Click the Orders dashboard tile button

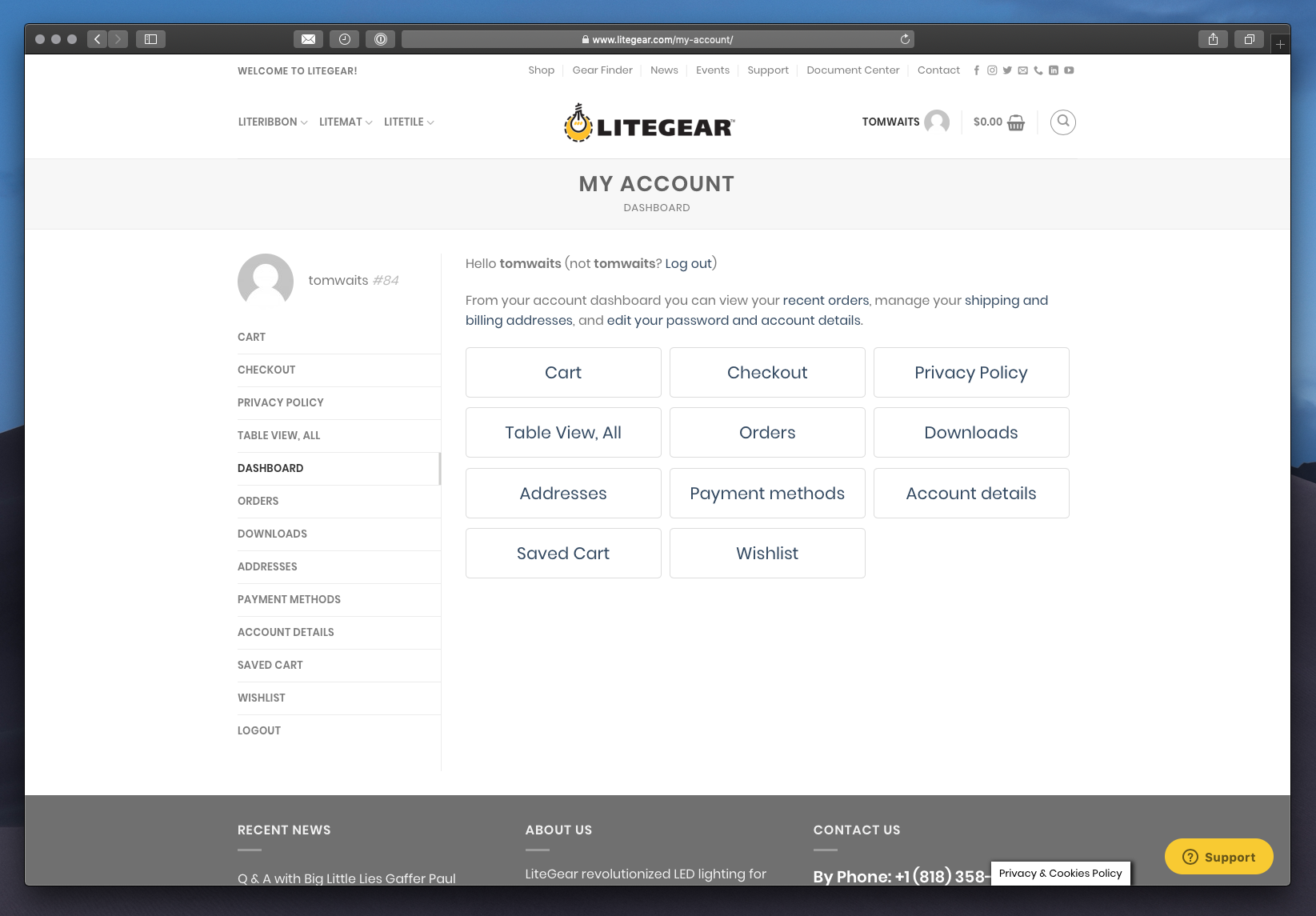767,432
